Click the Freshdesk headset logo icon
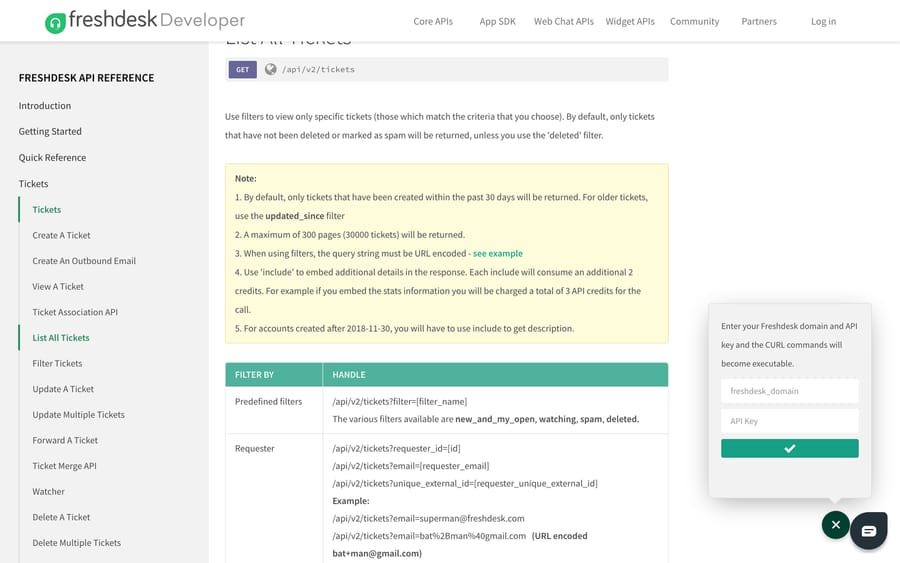The image size is (900, 563). tap(55, 23)
